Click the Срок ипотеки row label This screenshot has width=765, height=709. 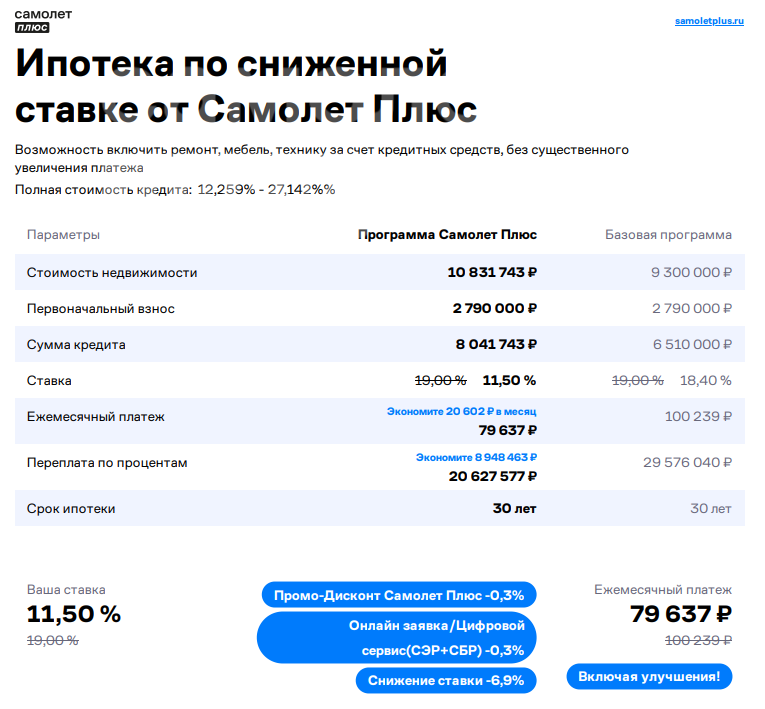(71, 508)
